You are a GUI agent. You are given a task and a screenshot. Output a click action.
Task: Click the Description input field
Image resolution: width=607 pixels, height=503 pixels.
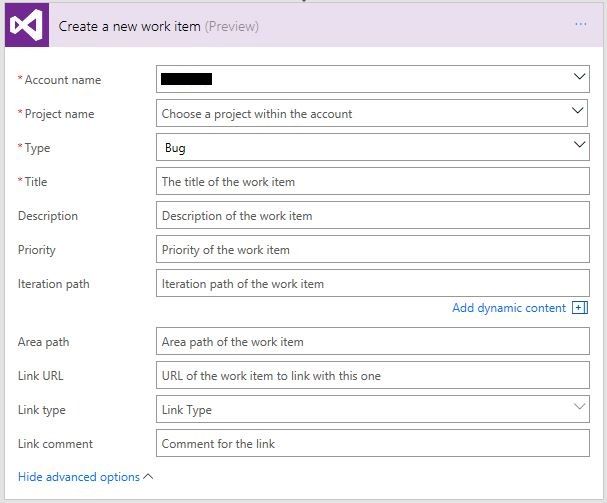[x=373, y=215]
